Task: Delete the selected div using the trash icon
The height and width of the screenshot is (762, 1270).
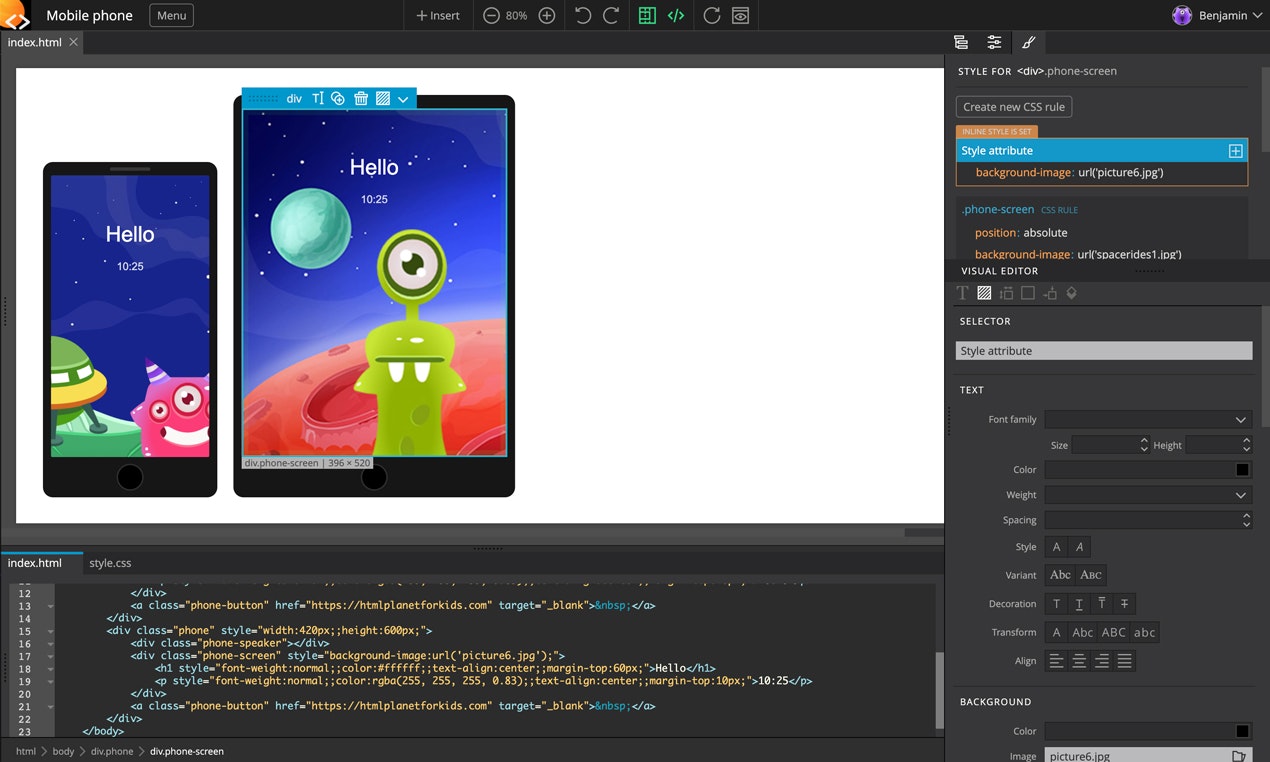Action: click(x=360, y=98)
